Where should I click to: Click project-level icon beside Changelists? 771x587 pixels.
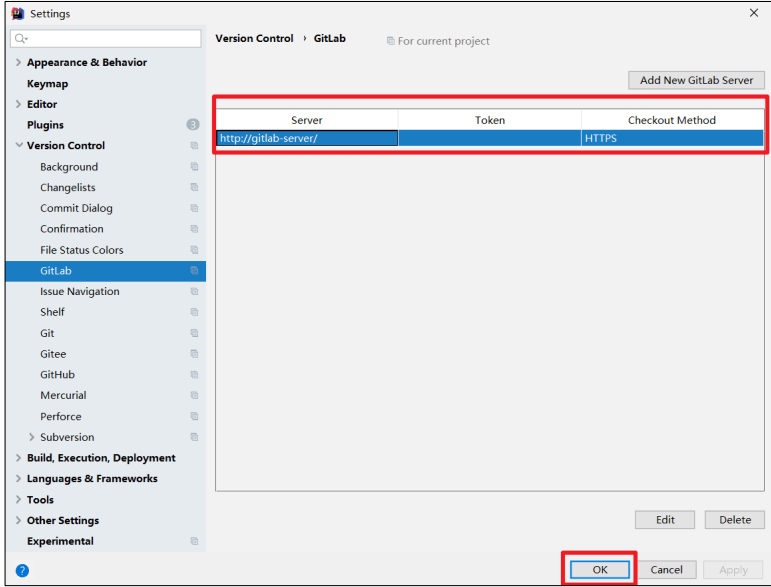pyautogui.click(x=194, y=187)
